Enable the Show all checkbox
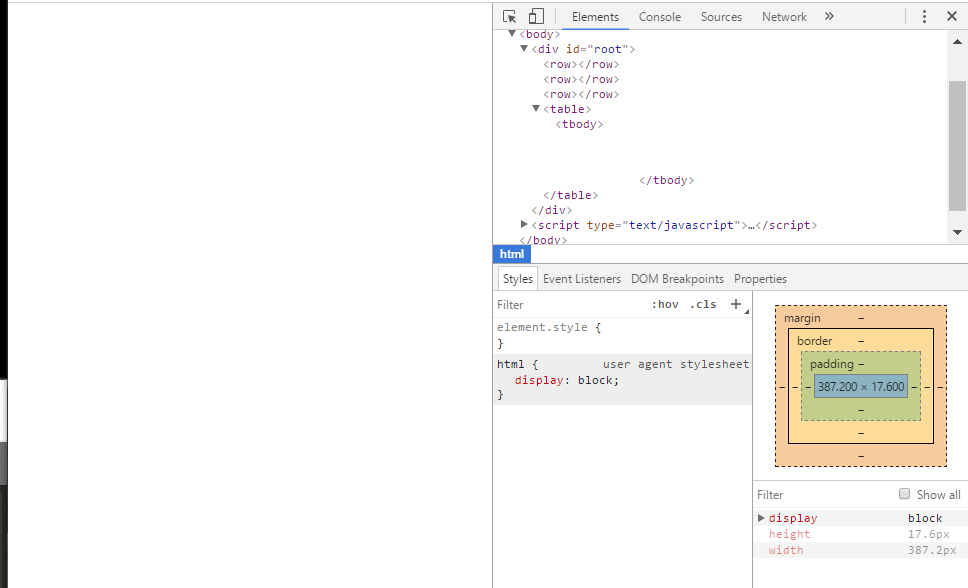The height and width of the screenshot is (588, 968). click(x=904, y=494)
